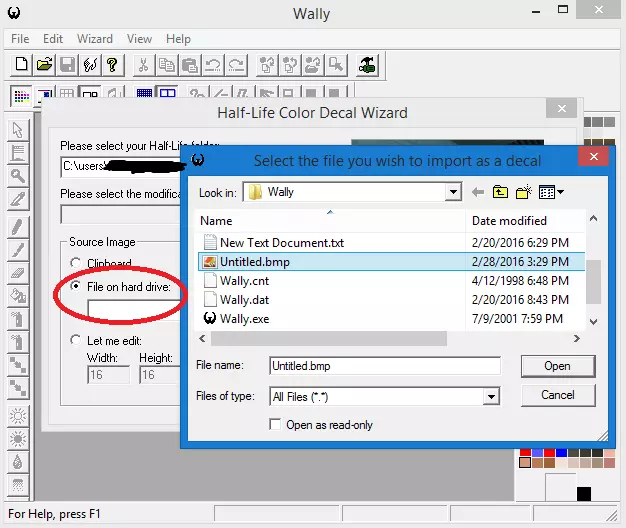This screenshot has width=626, height=528.
Task: Click the yellow question mark Help icon
Action: (x=113, y=65)
